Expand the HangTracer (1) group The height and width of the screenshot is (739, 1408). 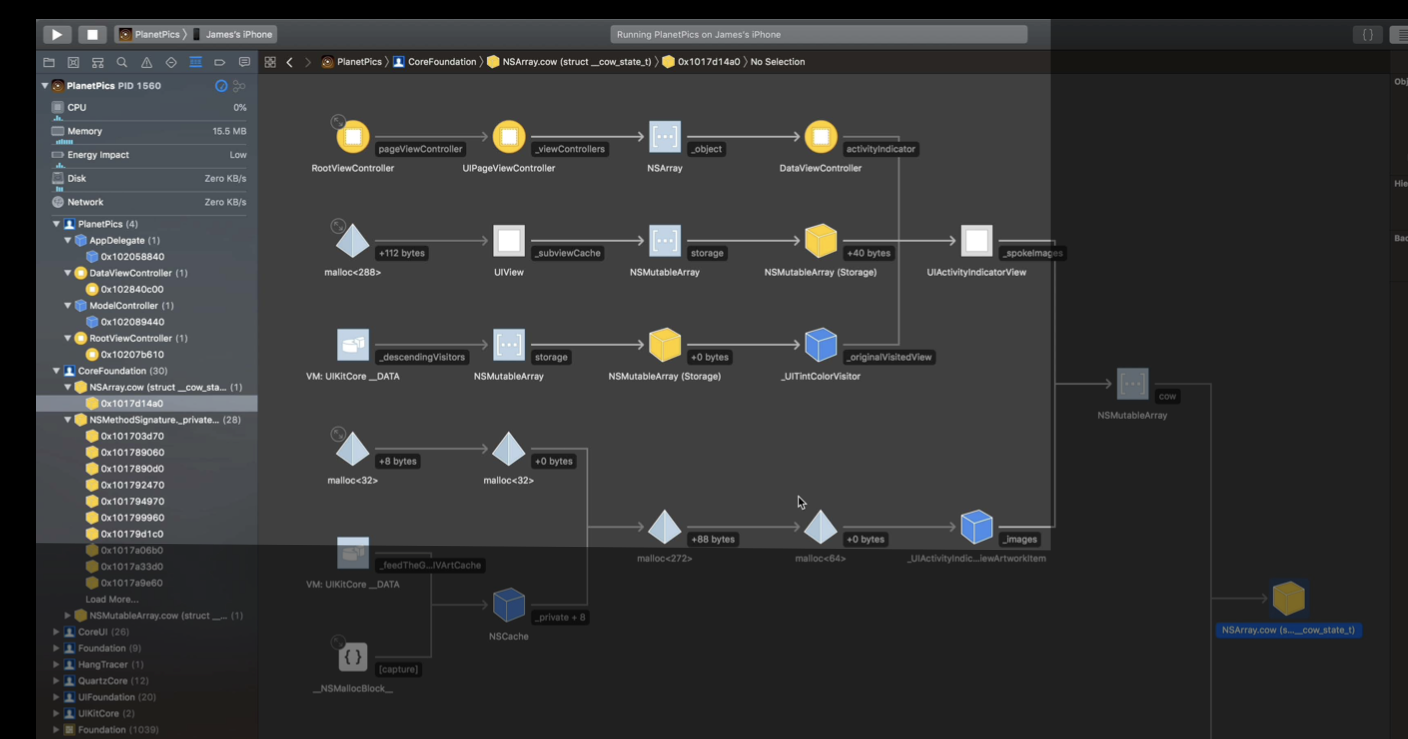click(56, 665)
